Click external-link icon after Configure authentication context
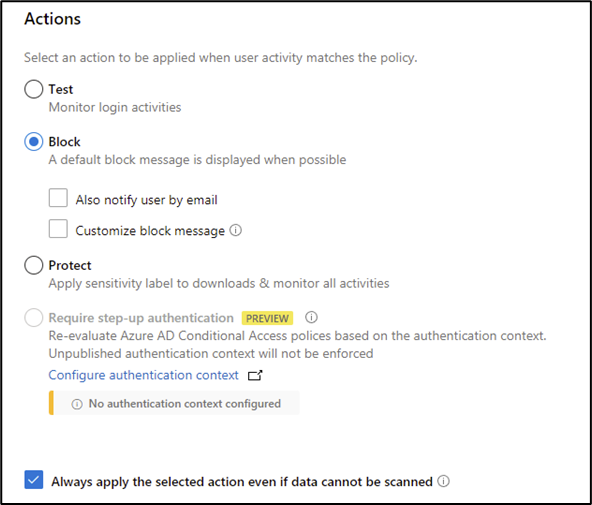 pos(255,375)
